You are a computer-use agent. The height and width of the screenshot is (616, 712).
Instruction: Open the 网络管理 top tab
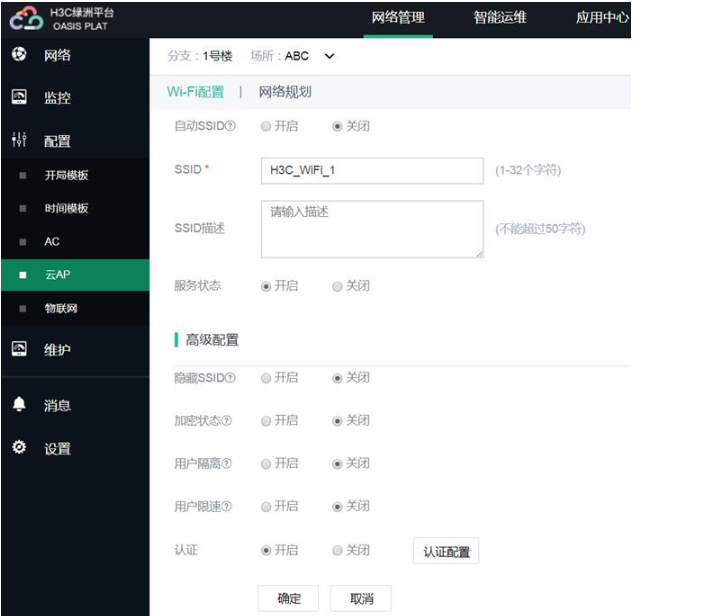[x=398, y=18]
